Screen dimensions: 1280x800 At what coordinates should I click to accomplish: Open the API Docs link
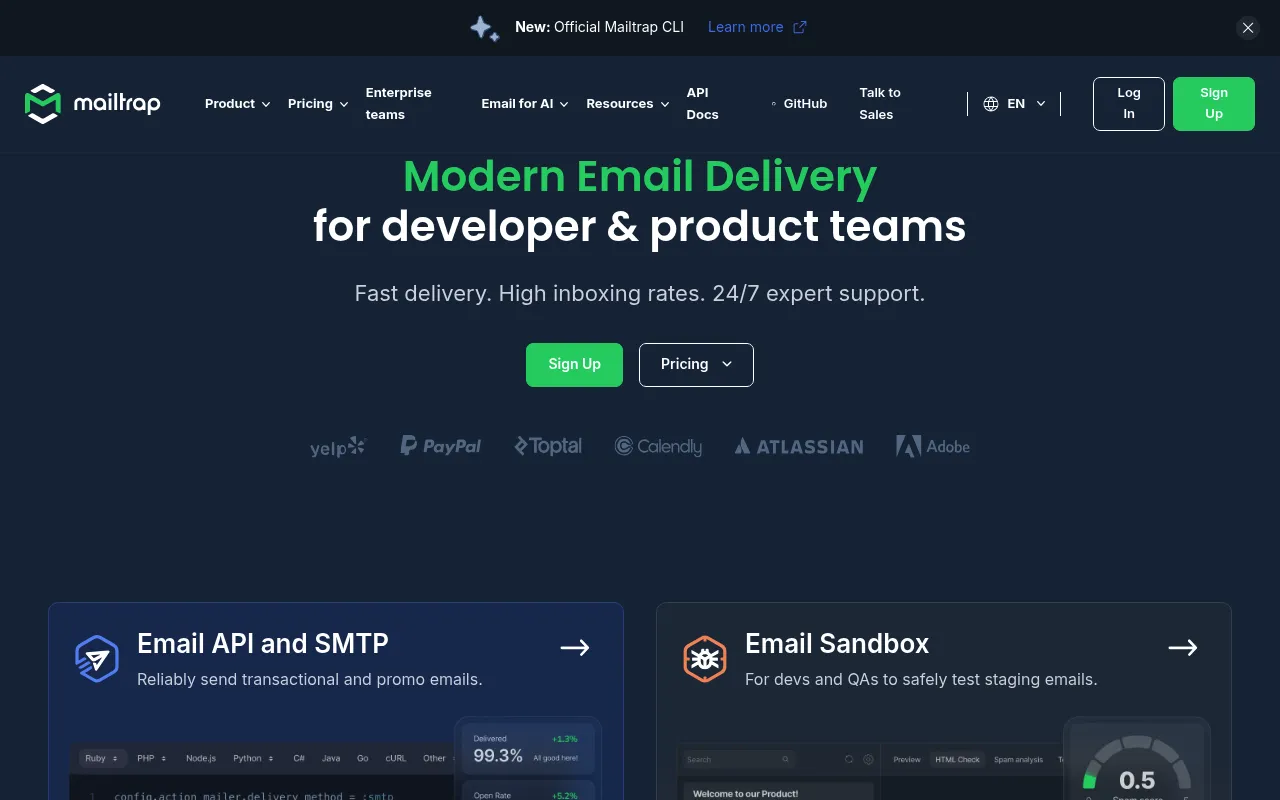click(x=703, y=104)
